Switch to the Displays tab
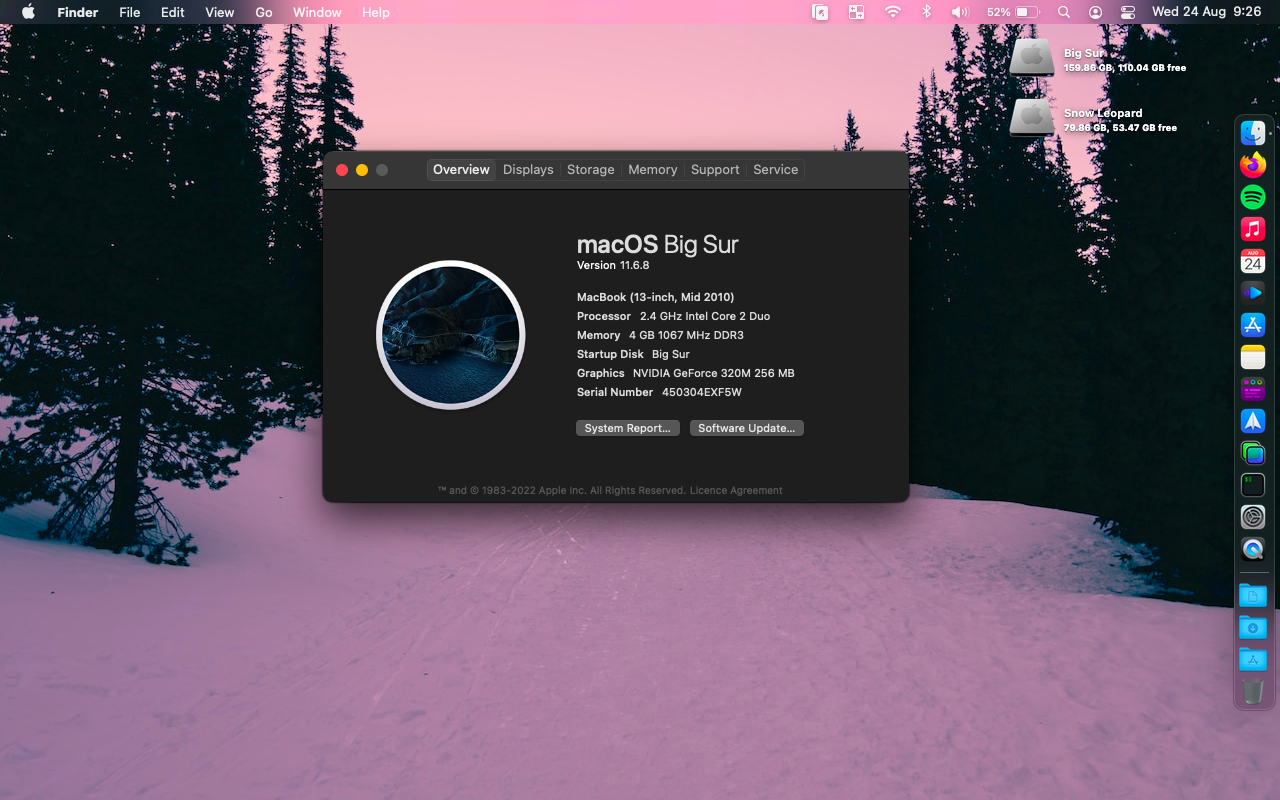This screenshot has height=800, width=1280. coord(528,170)
